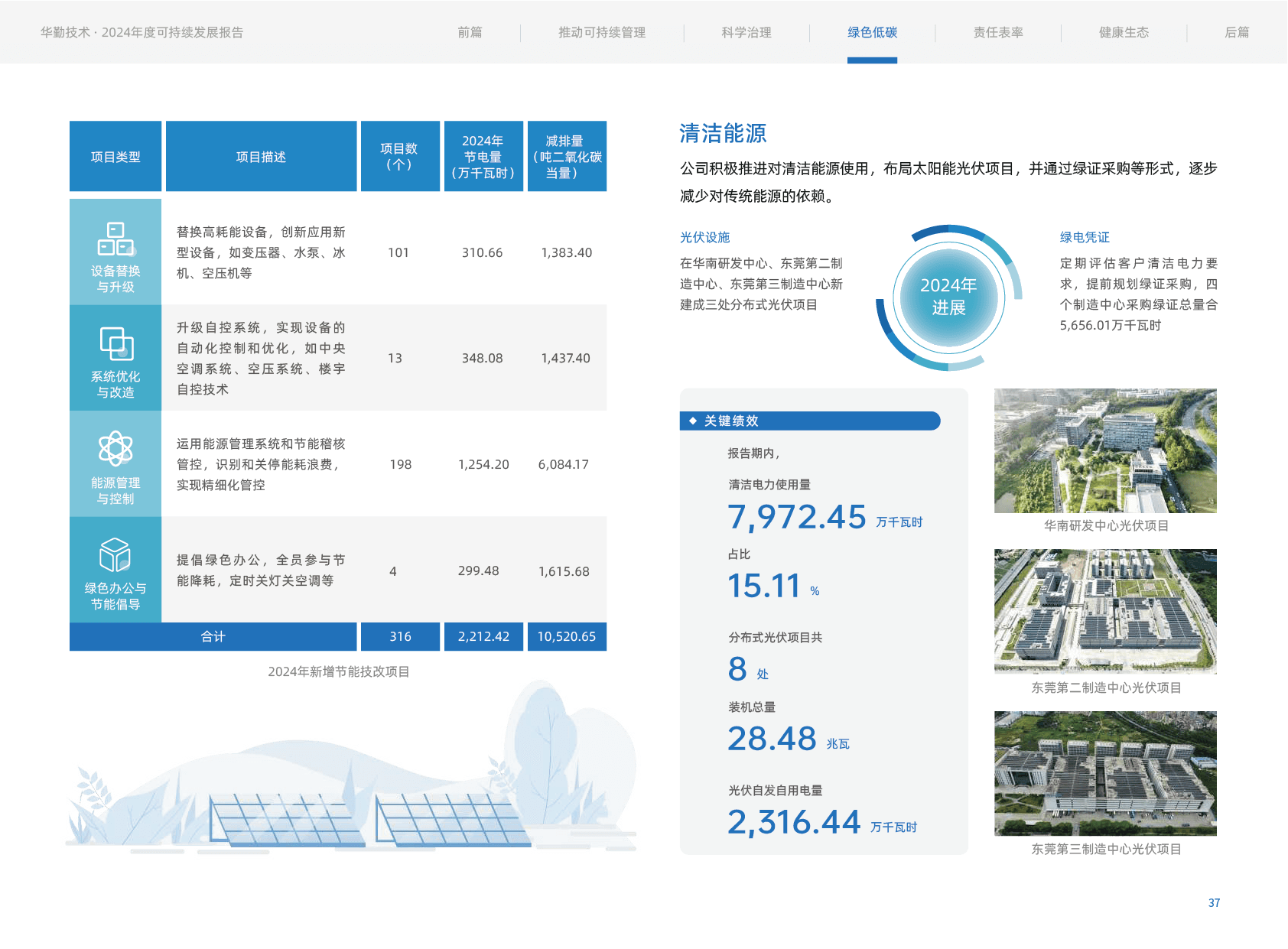
Task: Click the equipment replacement and upgrade icon
Action: 115,239
